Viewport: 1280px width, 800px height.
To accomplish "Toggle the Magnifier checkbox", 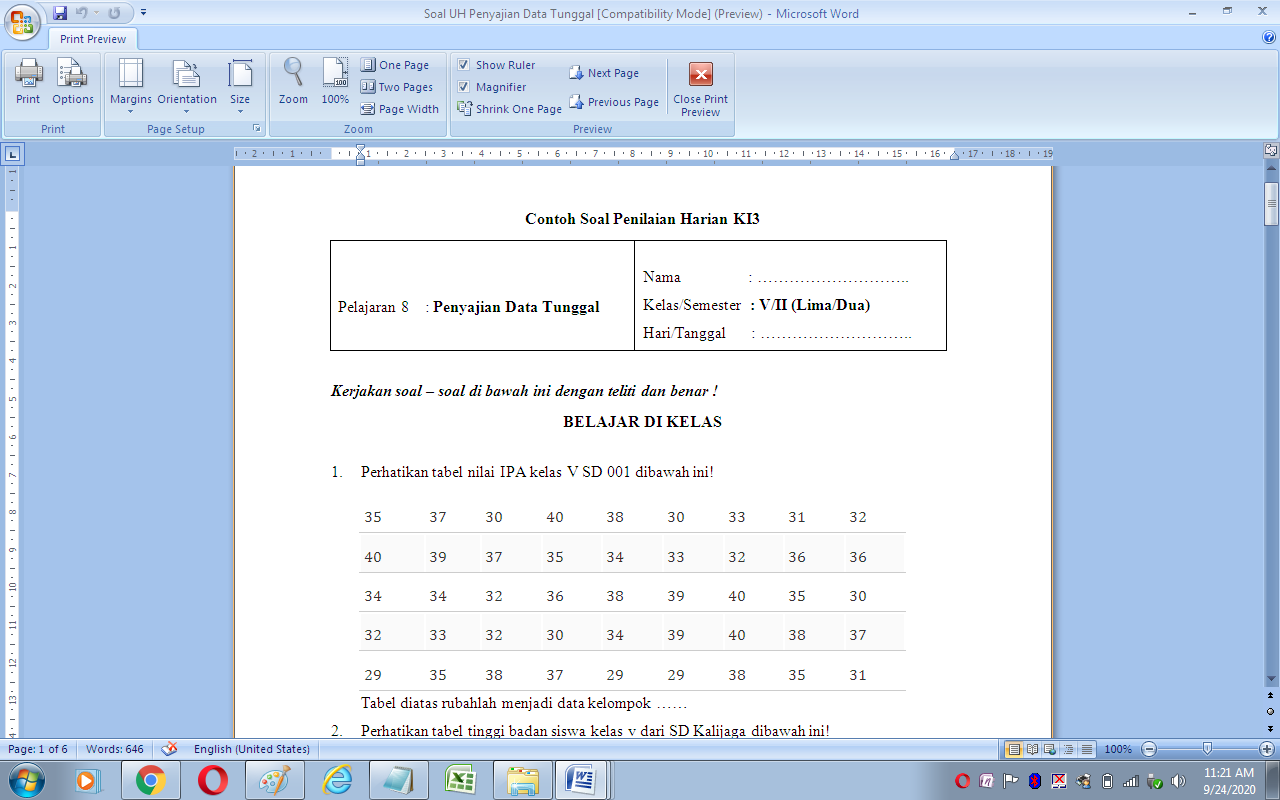I will click(464, 87).
